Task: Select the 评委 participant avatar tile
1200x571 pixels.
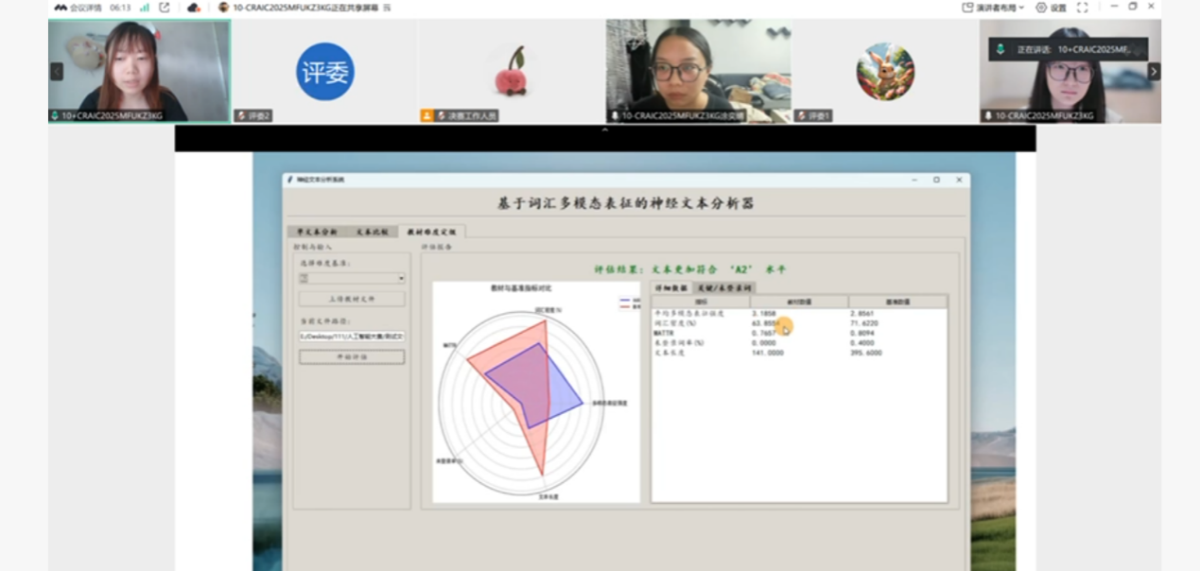Action: [x=324, y=71]
